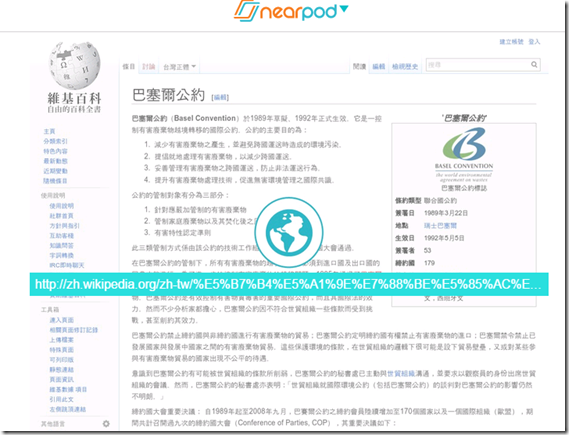The image size is (569, 435).
Task: Click the 巴塞爾公約 article title heading
Action: pyautogui.click(x=168, y=95)
